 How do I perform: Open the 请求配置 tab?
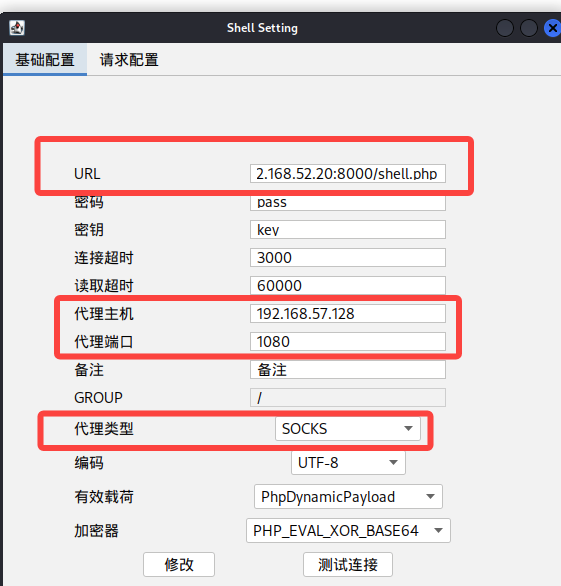(x=129, y=60)
